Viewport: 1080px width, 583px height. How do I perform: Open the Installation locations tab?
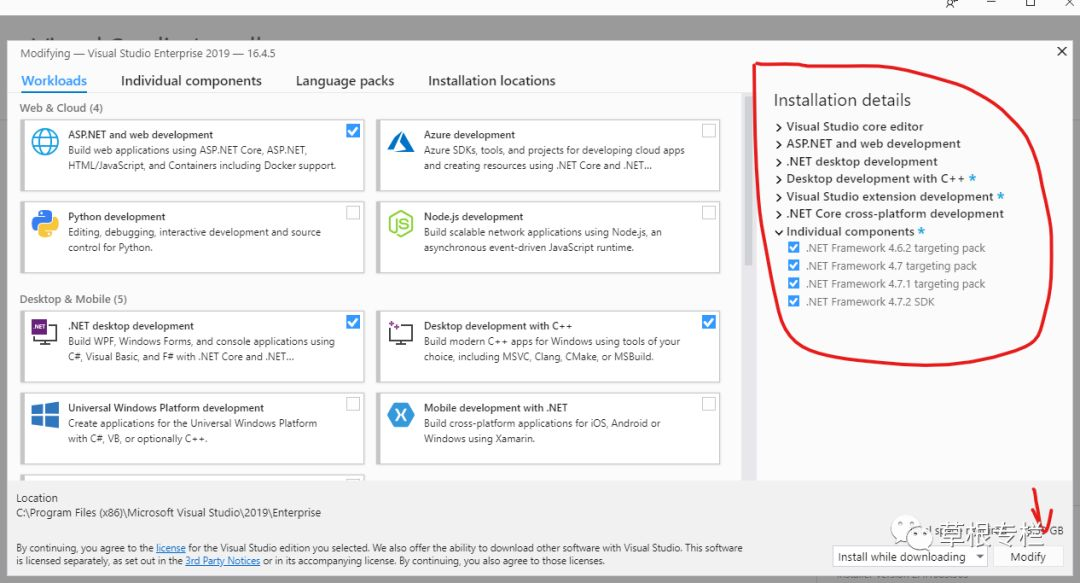click(491, 81)
